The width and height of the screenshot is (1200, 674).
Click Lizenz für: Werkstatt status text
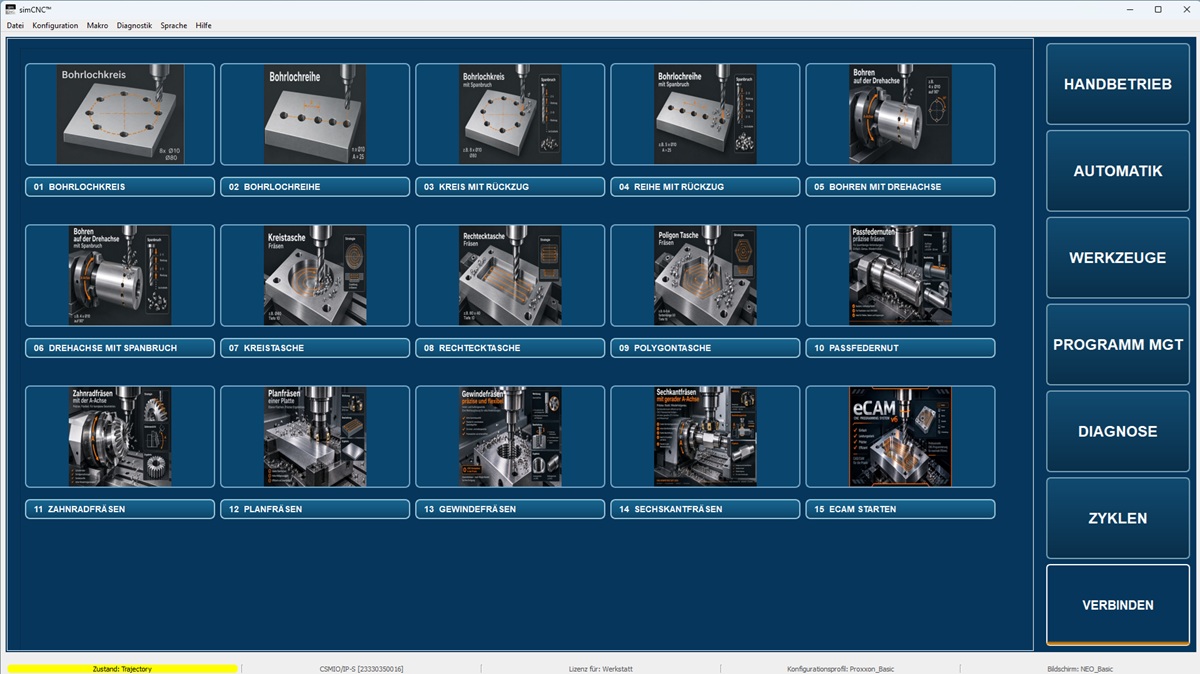[x=601, y=668]
